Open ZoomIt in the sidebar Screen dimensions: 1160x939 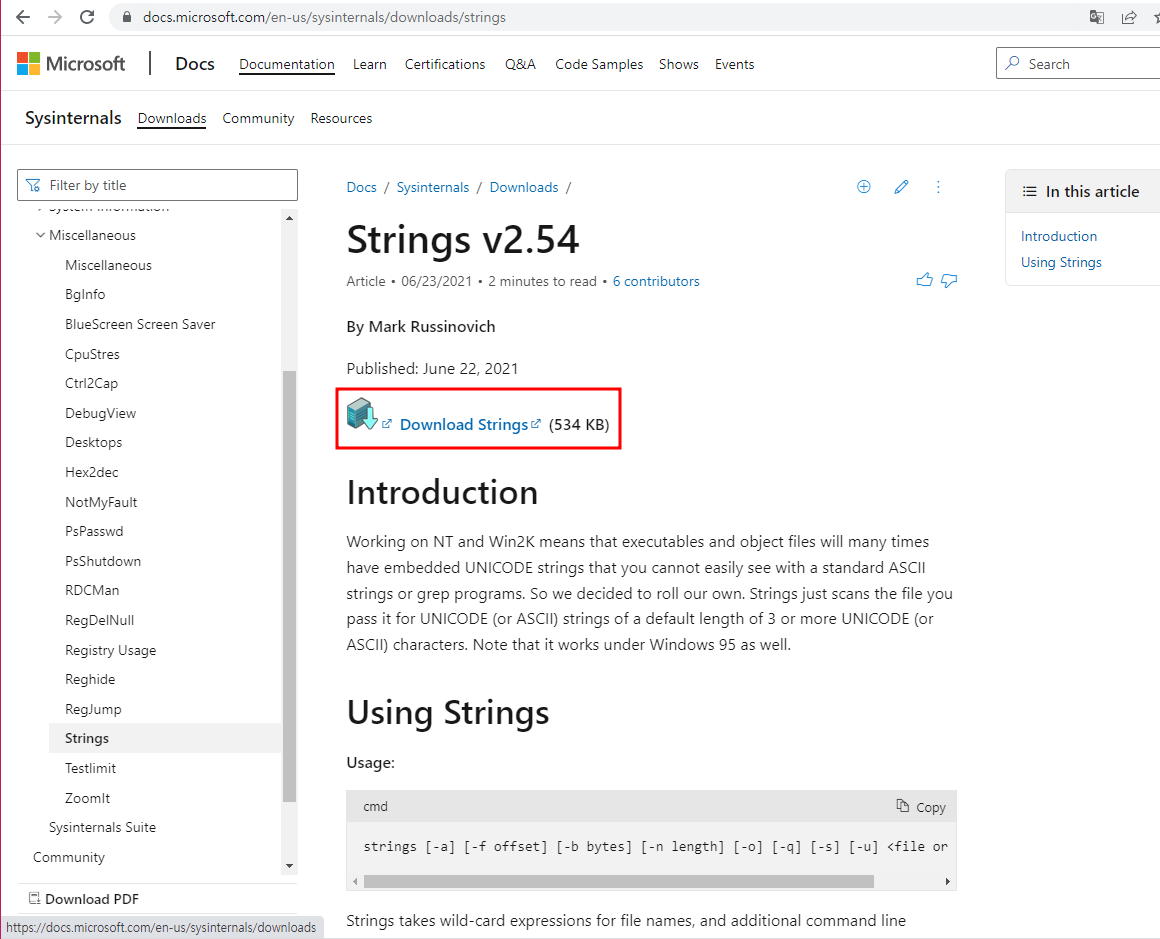(87, 798)
